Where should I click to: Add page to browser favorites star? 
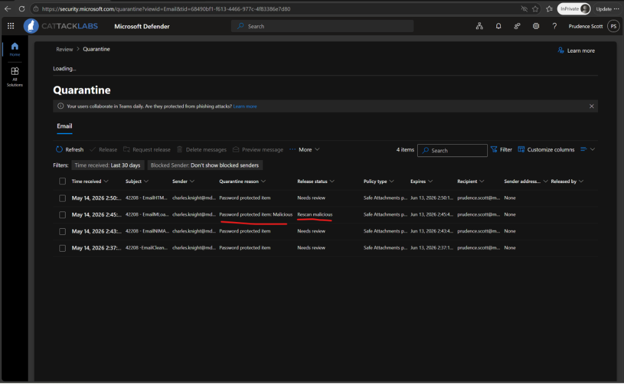[x=535, y=9]
